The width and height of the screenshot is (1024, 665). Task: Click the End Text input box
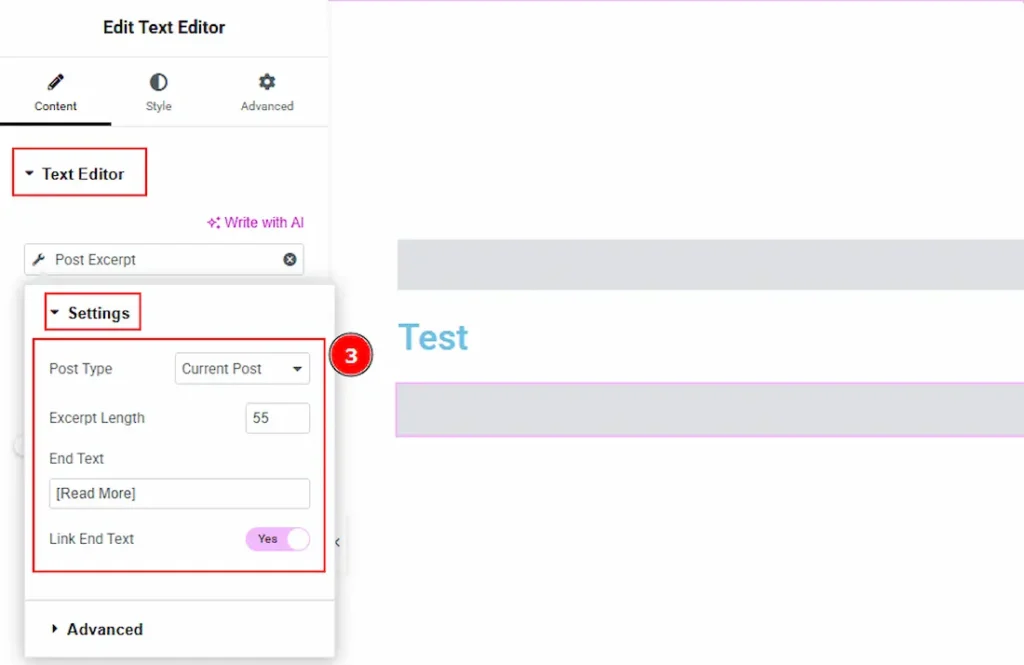(179, 494)
